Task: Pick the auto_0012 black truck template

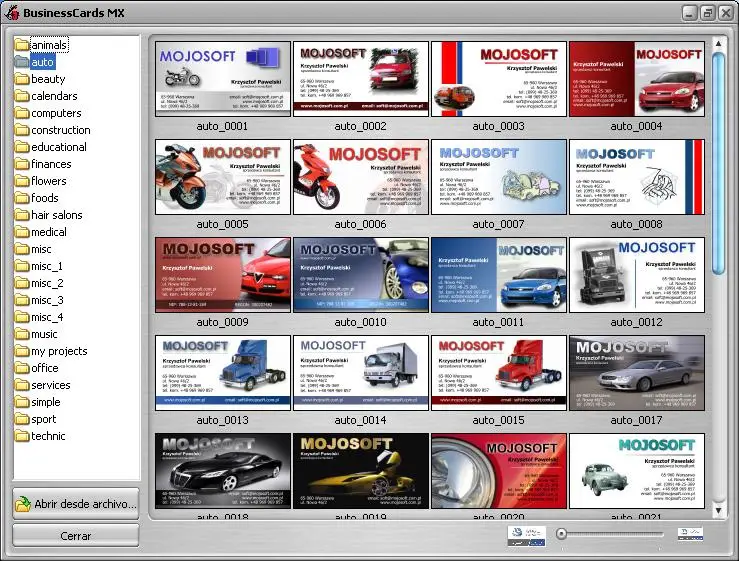Action: point(637,275)
